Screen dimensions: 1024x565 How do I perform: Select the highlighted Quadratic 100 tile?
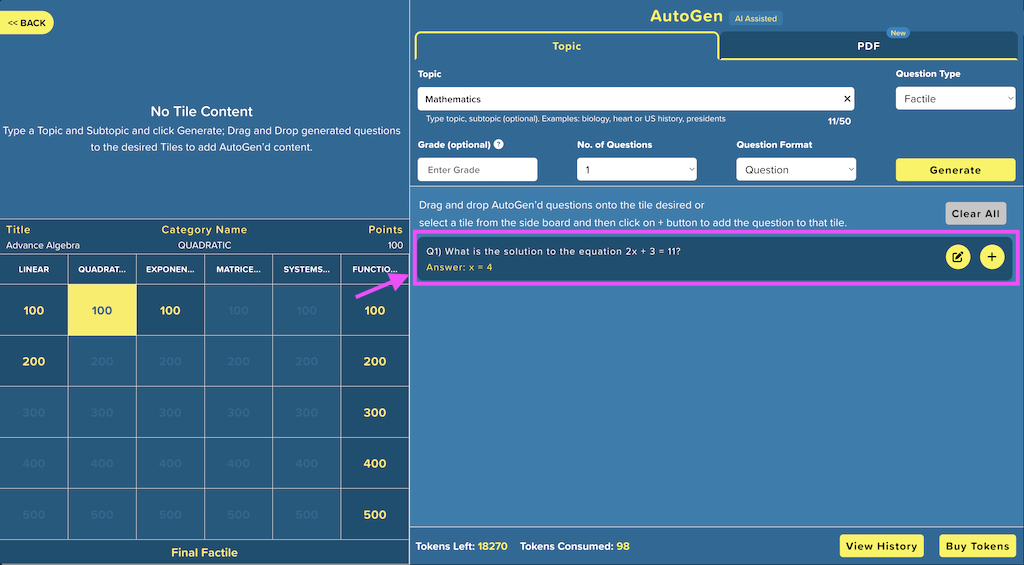(102, 310)
